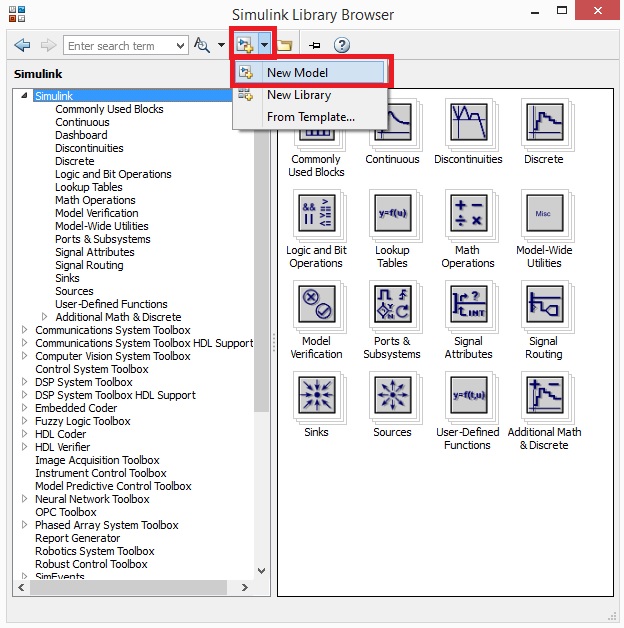Select Dashboard in the library tree

[x=81, y=135]
